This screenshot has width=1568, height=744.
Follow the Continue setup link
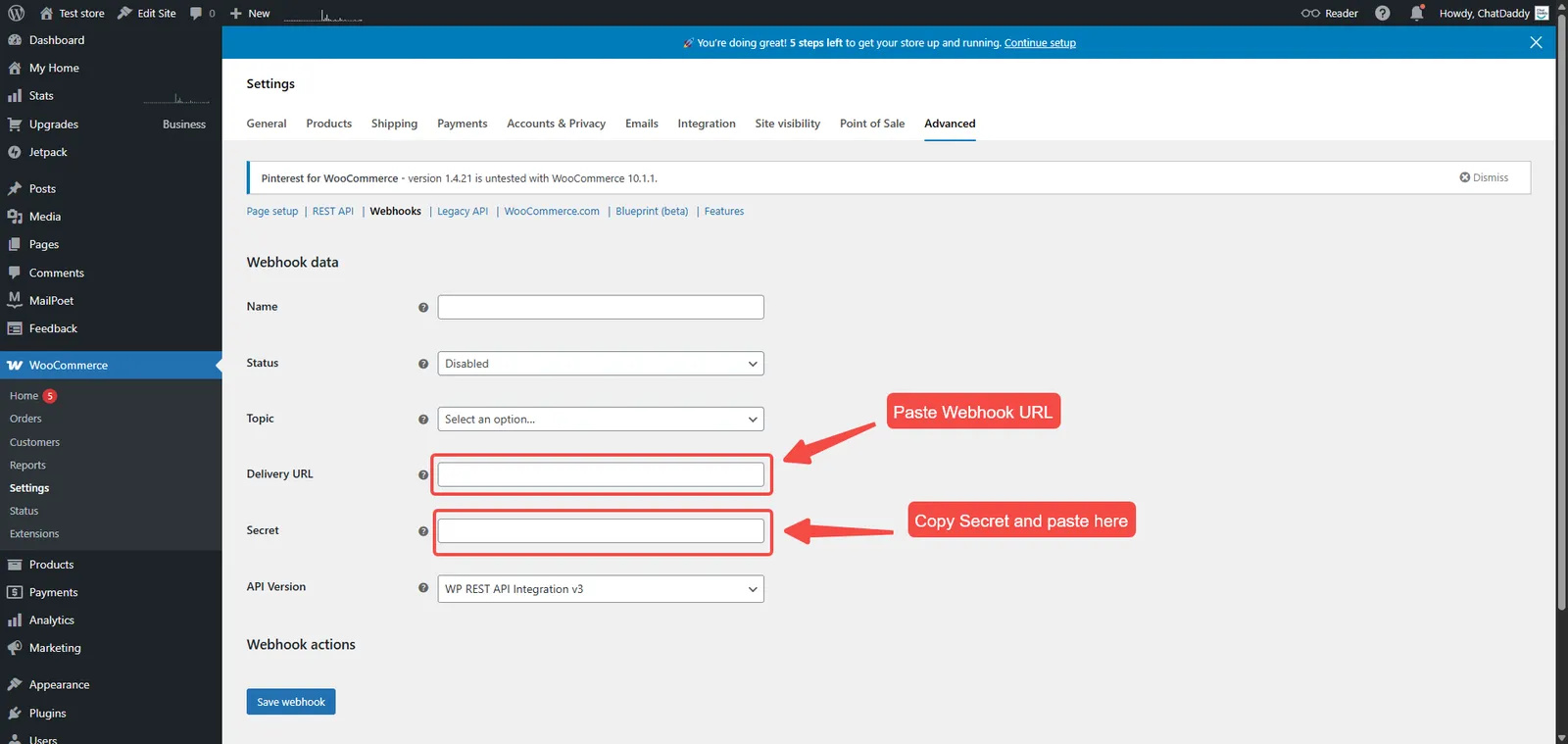[1039, 43]
